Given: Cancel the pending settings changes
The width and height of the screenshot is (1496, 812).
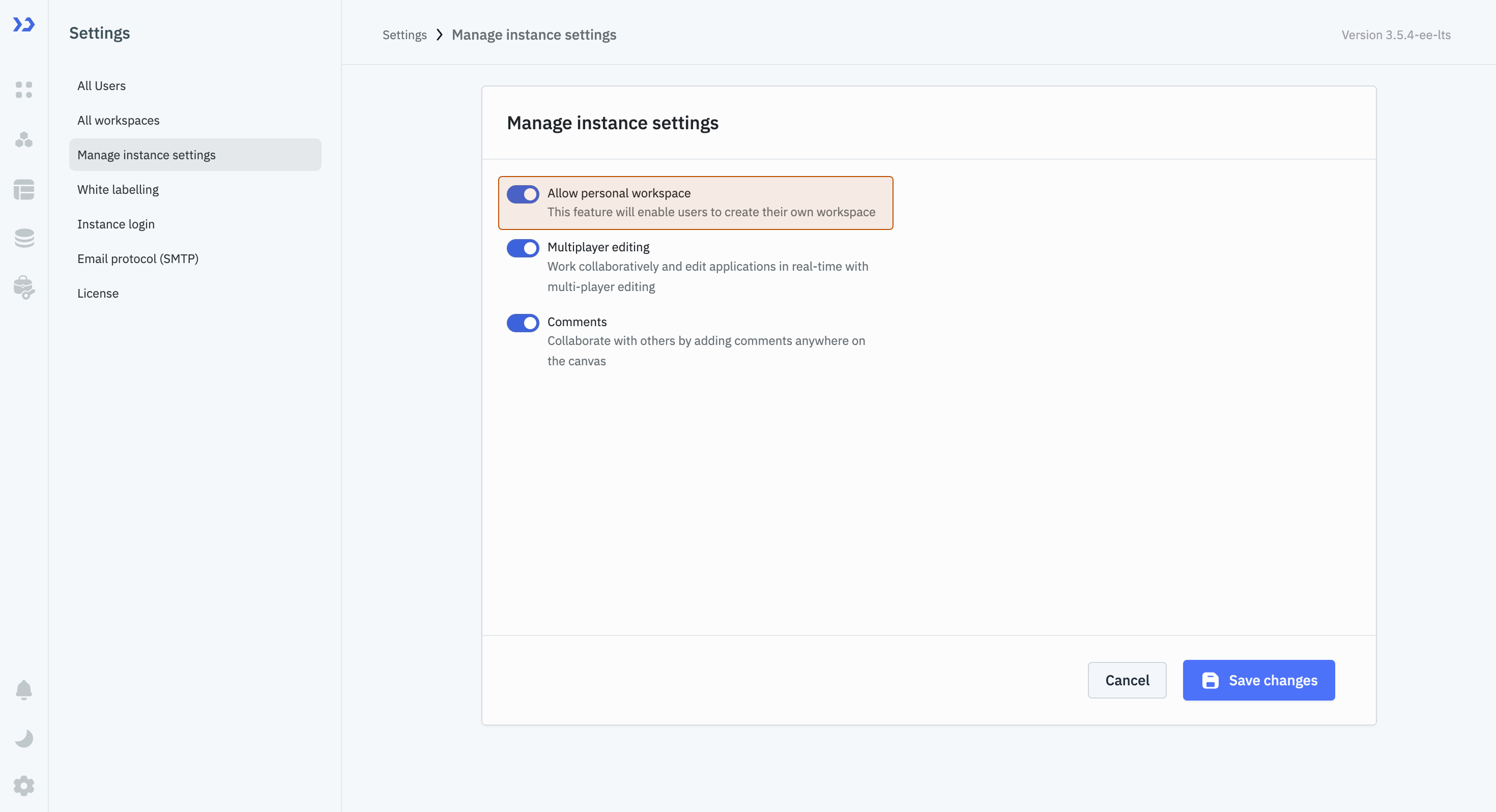Looking at the screenshot, I should 1127,680.
